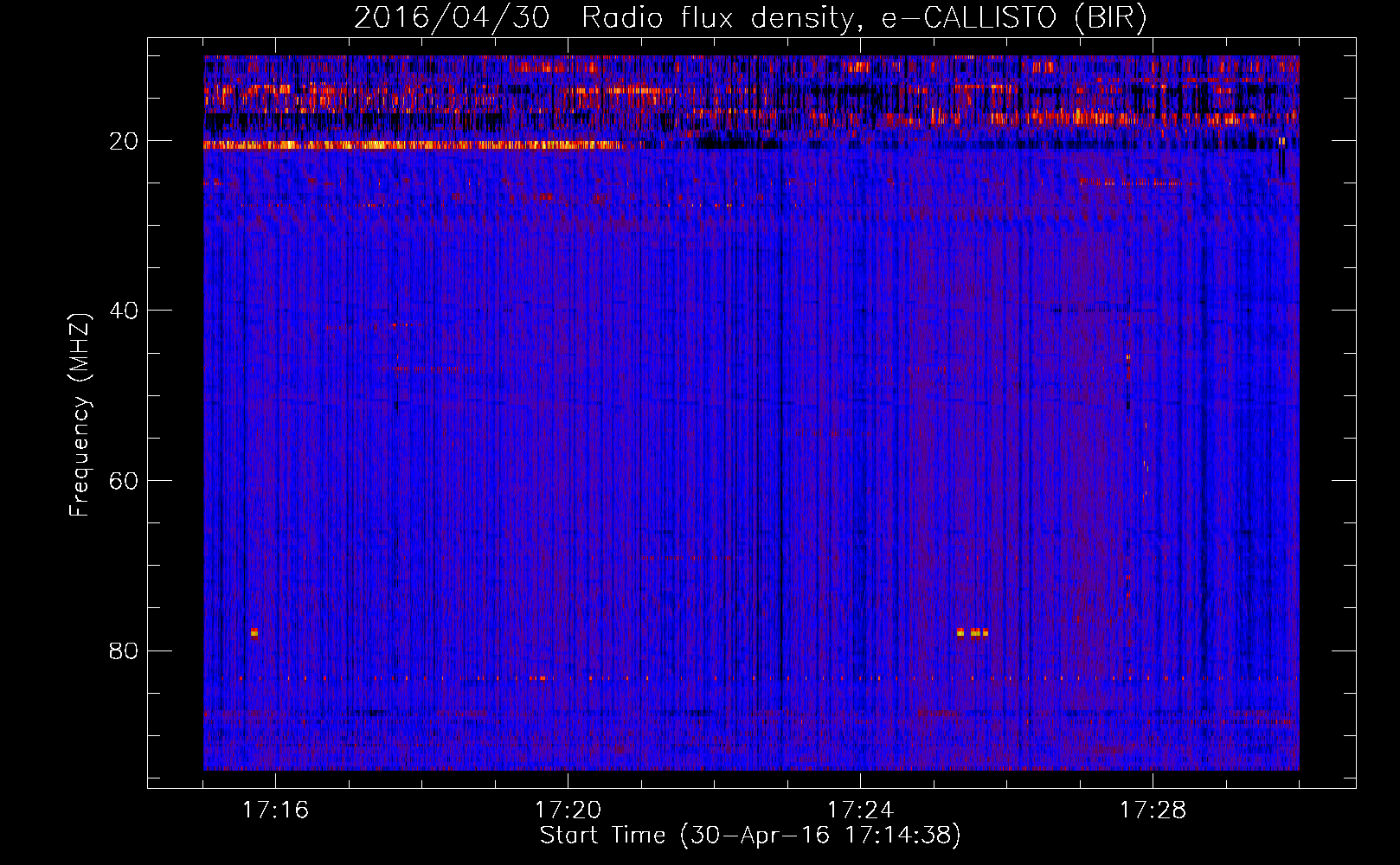Click the 17:28 time tick label

pos(1153,810)
